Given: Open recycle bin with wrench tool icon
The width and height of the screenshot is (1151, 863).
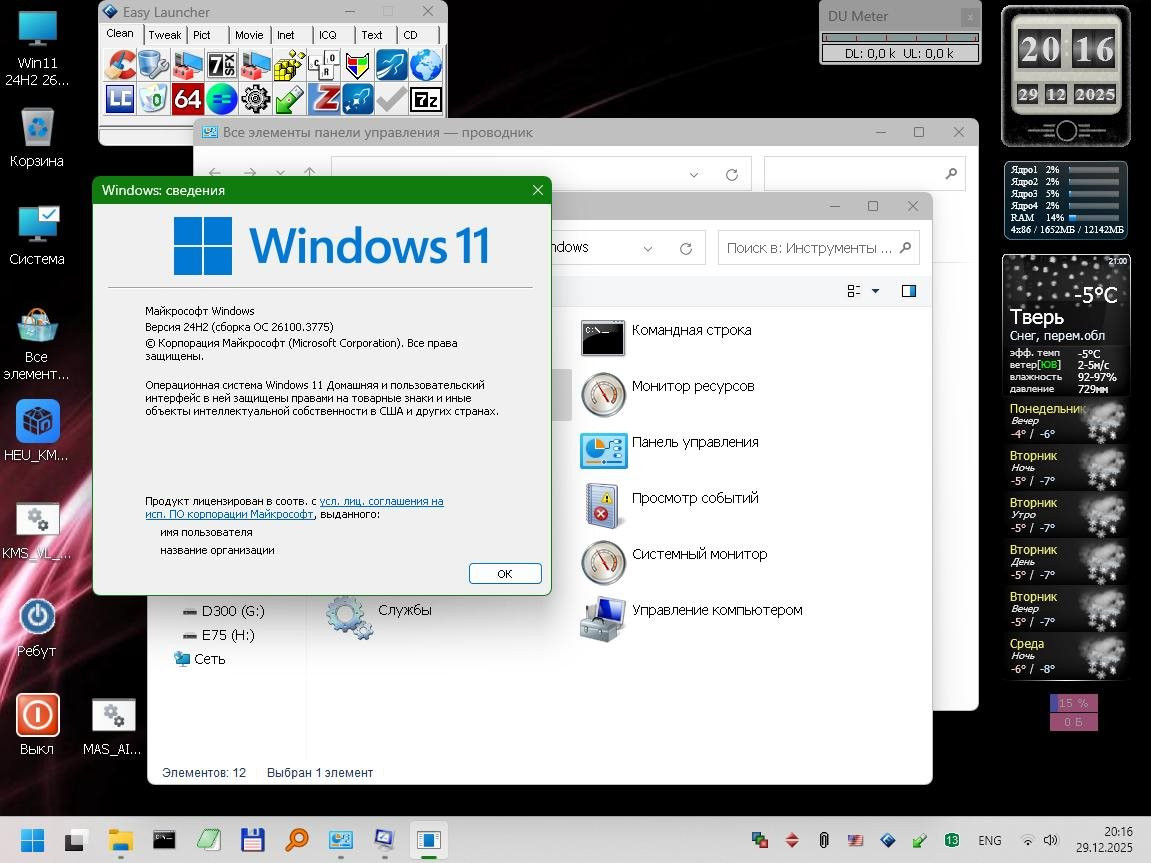Looking at the screenshot, I should 153,65.
